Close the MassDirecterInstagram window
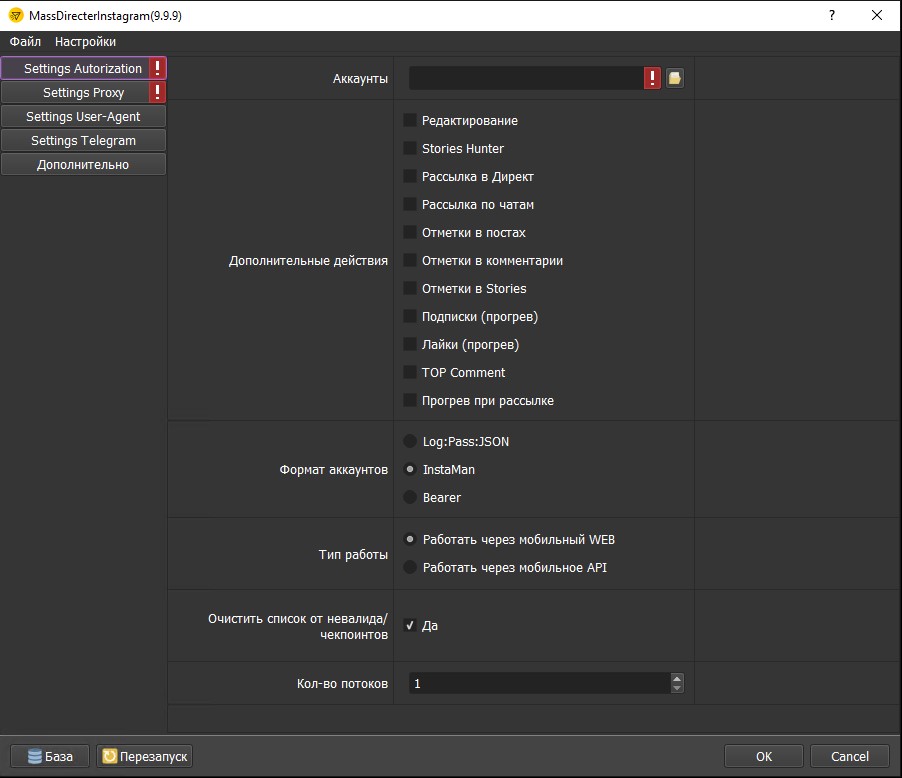The width and height of the screenshot is (902, 778). click(877, 15)
